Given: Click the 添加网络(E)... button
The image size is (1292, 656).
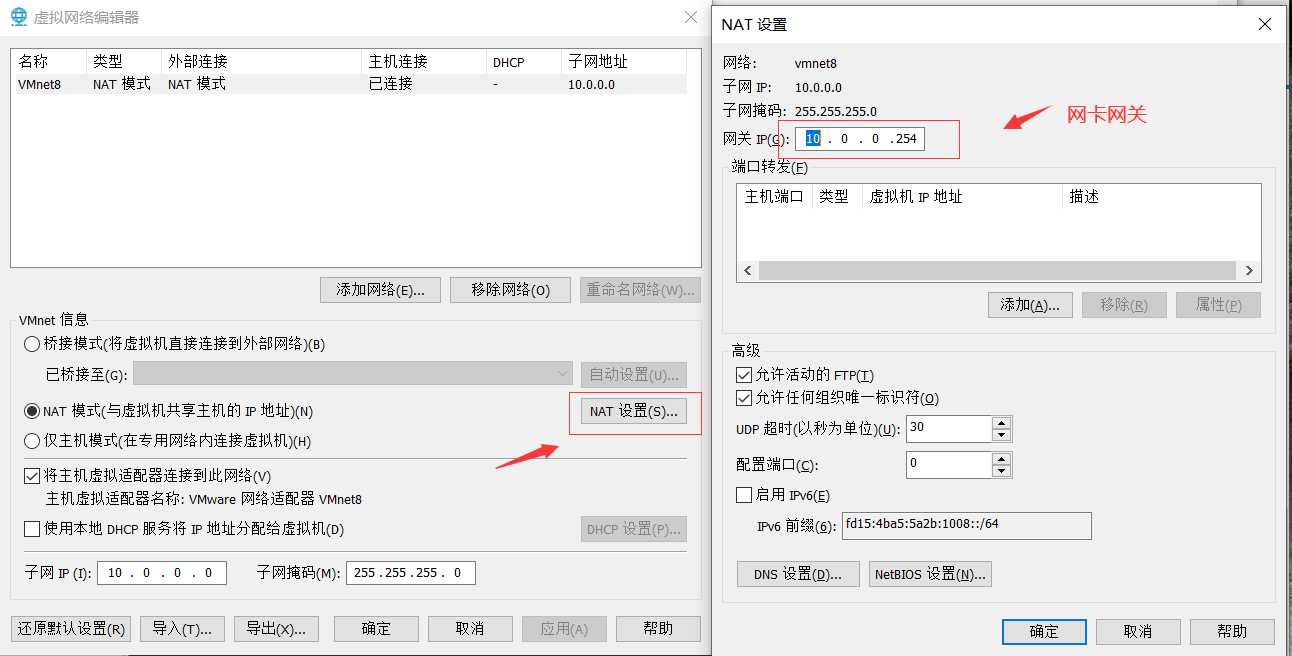Looking at the screenshot, I should 381,290.
